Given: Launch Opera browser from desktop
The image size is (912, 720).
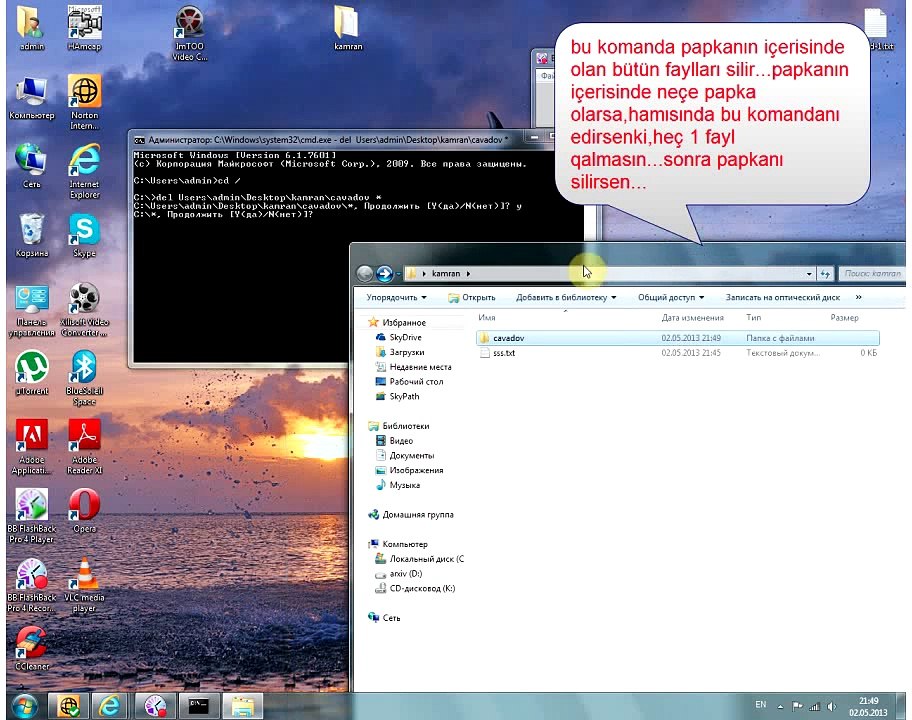Looking at the screenshot, I should (84, 511).
